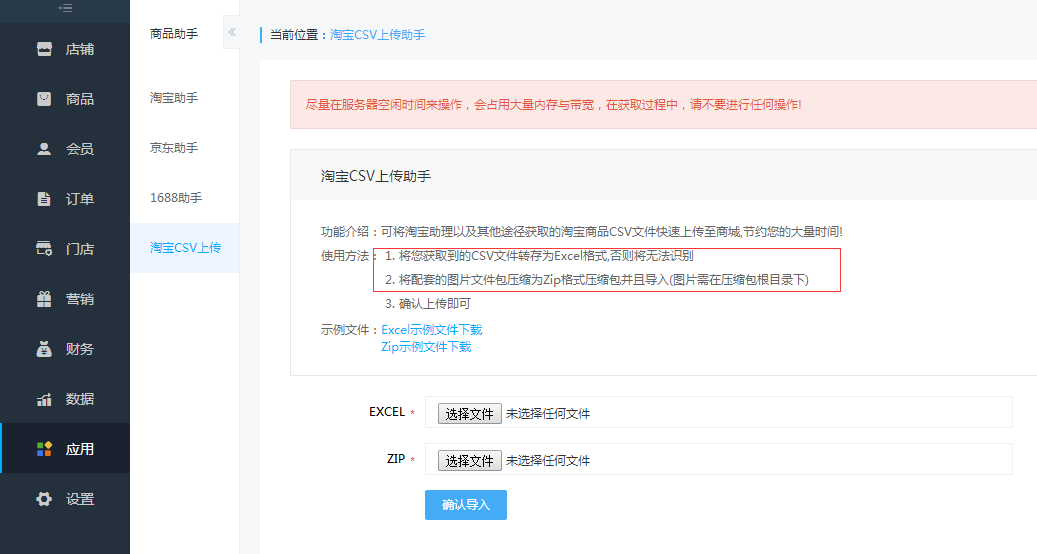The height and width of the screenshot is (554, 1037).
Task: Open 淘宝助手 in submenu
Action: pyautogui.click(x=173, y=98)
